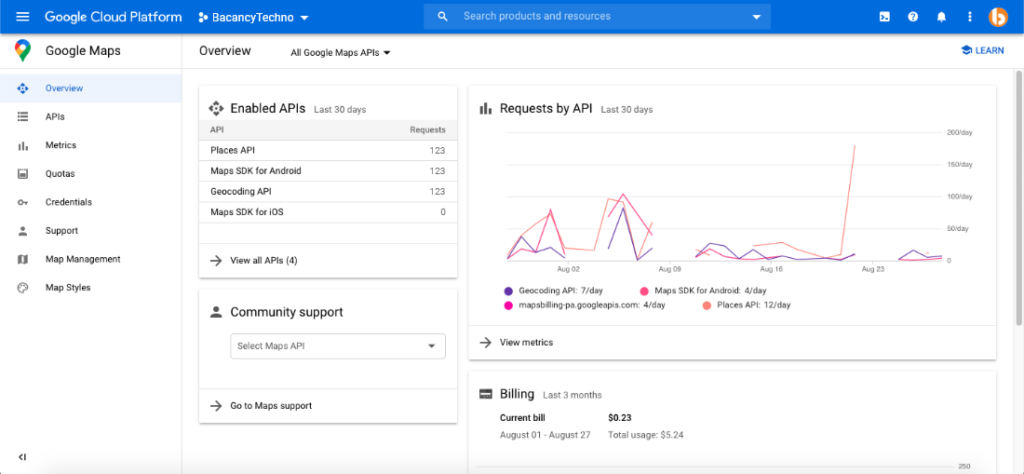Click the API column header

pyautogui.click(x=217, y=130)
